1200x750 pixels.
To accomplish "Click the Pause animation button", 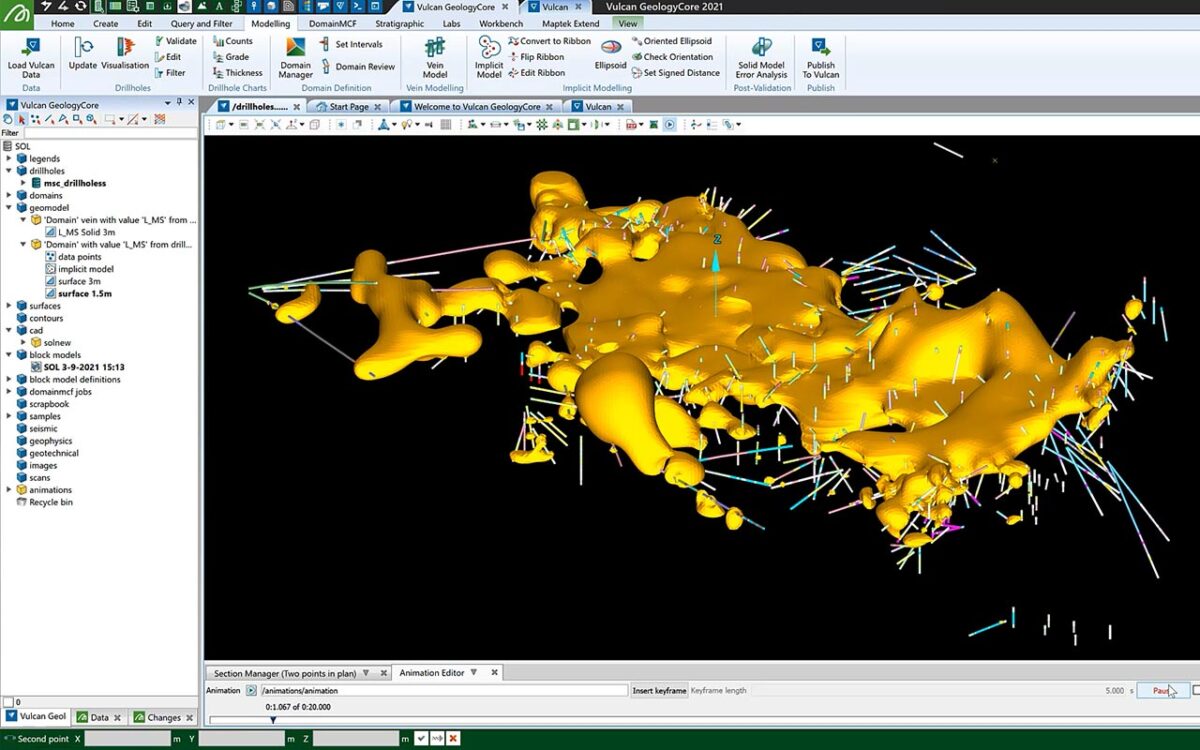I will (1163, 690).
